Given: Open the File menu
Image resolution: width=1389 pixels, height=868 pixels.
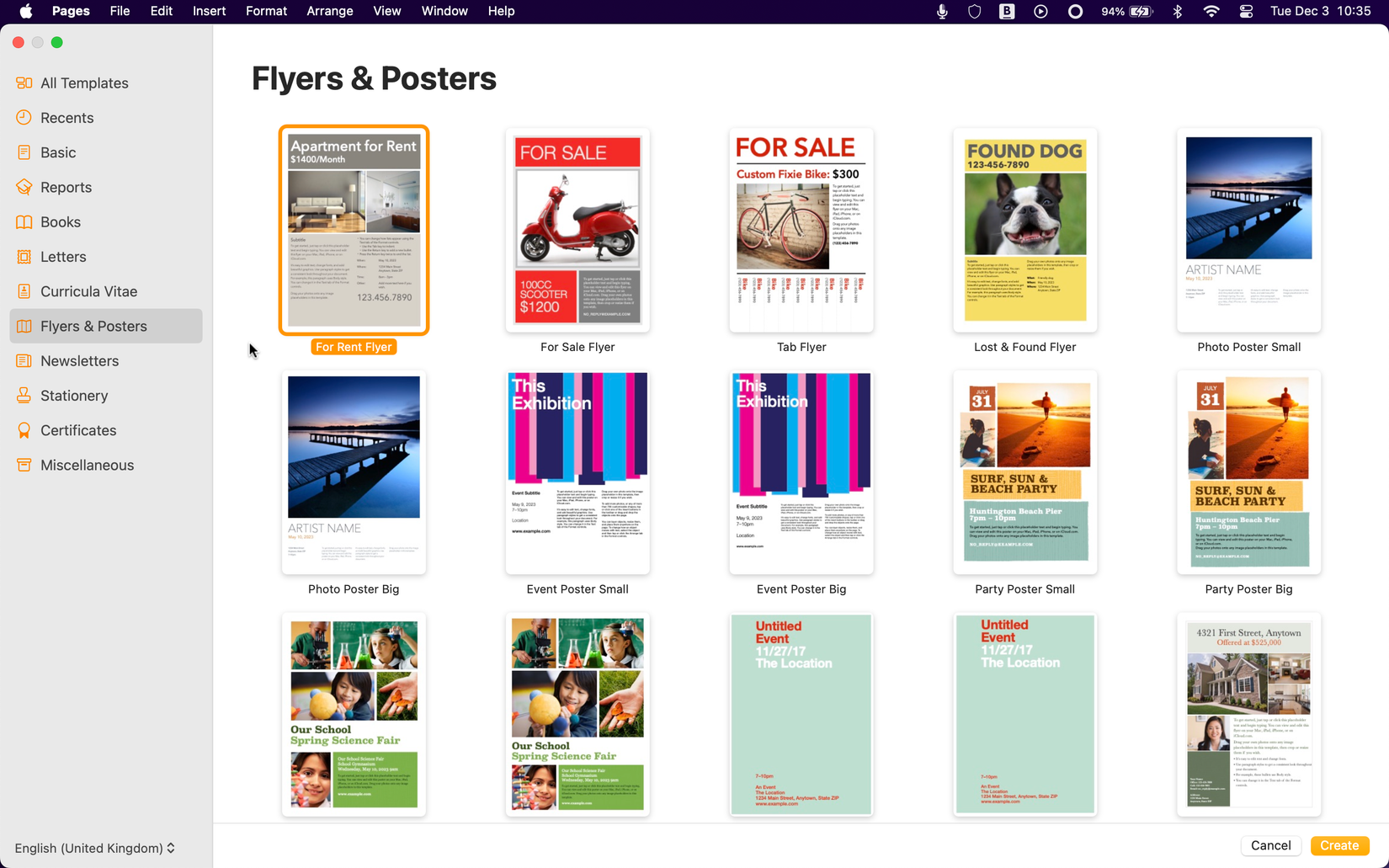Looking at the screenshot, I should [x=120, y=11].
